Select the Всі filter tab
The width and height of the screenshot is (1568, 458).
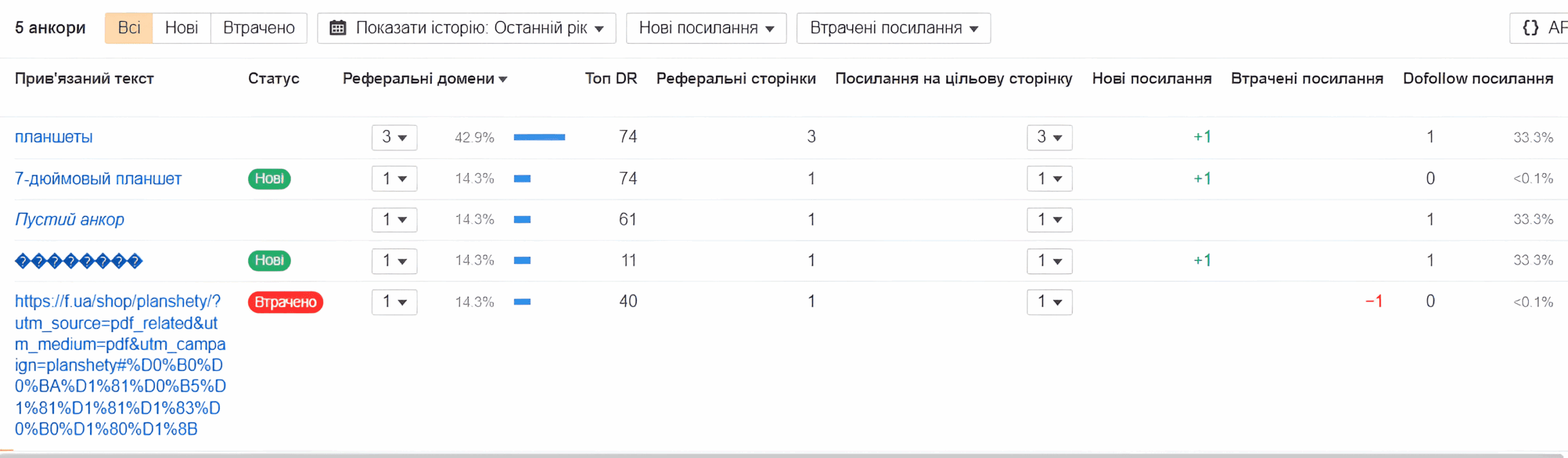129,28
